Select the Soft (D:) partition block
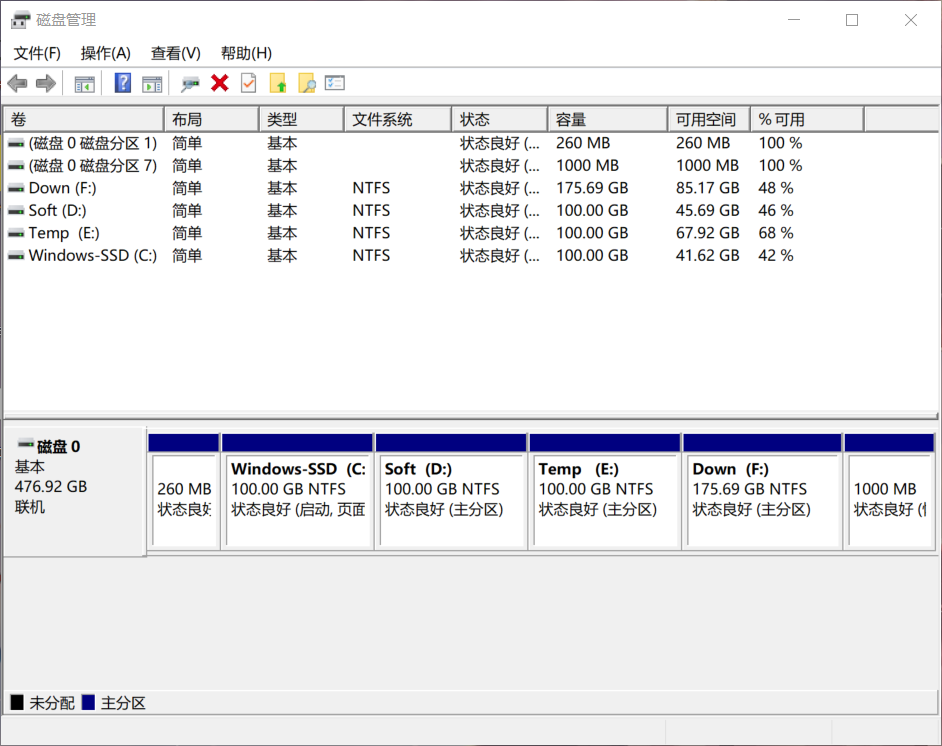The image size is (942, 746). (451, 491)
